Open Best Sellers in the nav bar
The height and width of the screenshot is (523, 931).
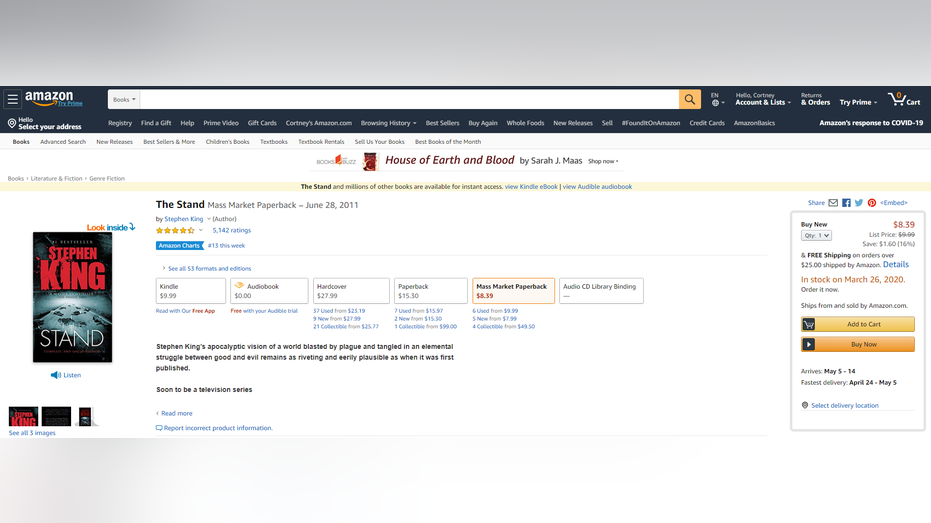pyautogui.click(x=442, y=123)
